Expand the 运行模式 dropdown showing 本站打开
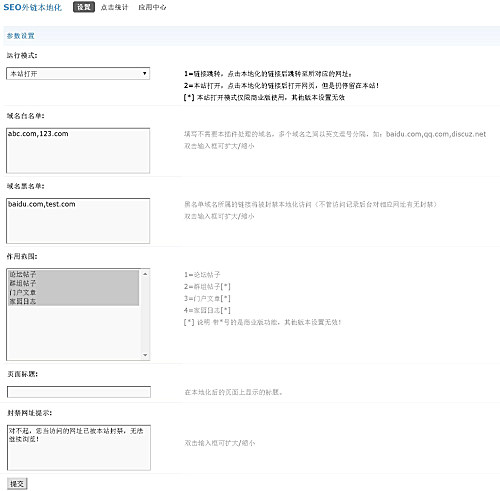Viewport: 500px width, 491px height. pyautogui.click(x=78, y=73)
